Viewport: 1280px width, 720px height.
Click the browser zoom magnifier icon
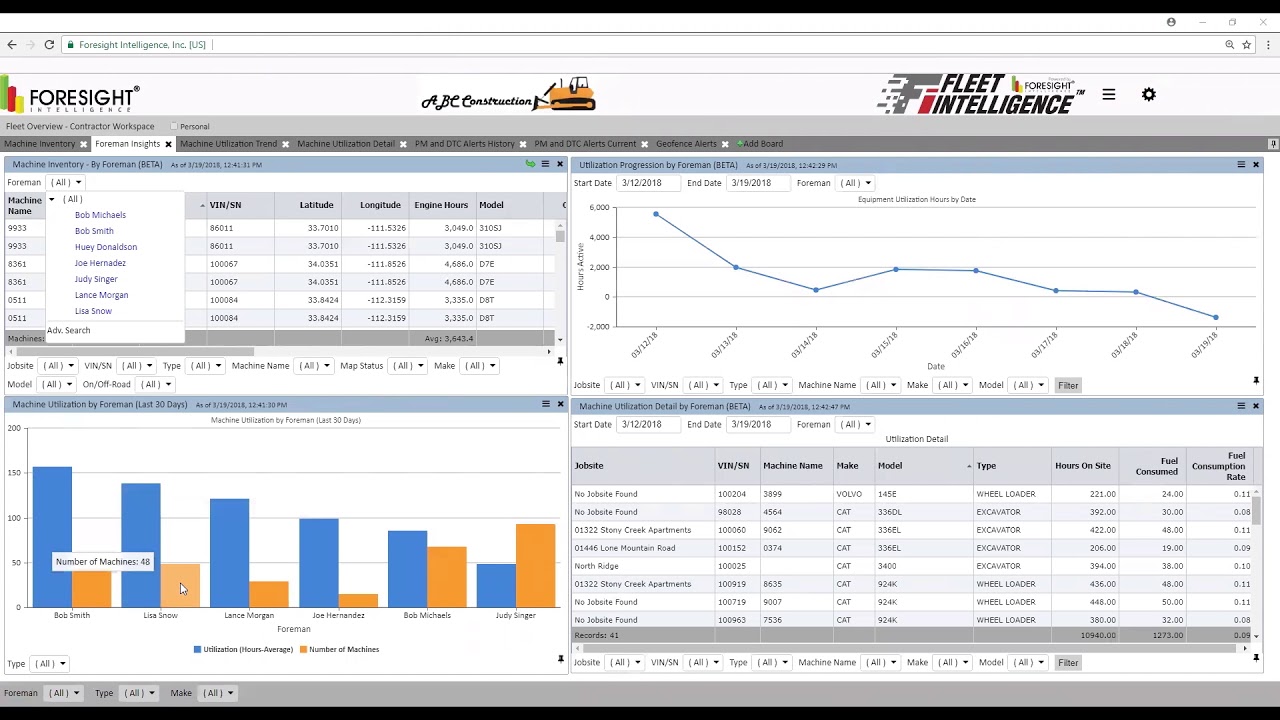point(1229,44)
